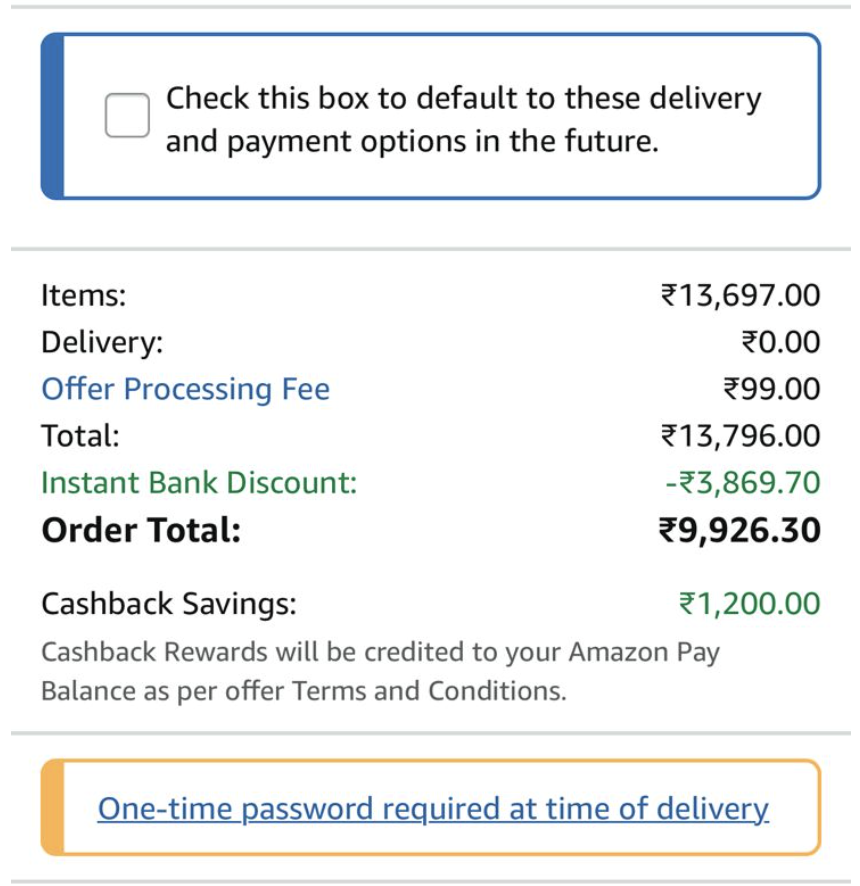Click the 'Delivery:' label
Image resolution: width=860 pixels, height=886 pixels.
(101, 343)
